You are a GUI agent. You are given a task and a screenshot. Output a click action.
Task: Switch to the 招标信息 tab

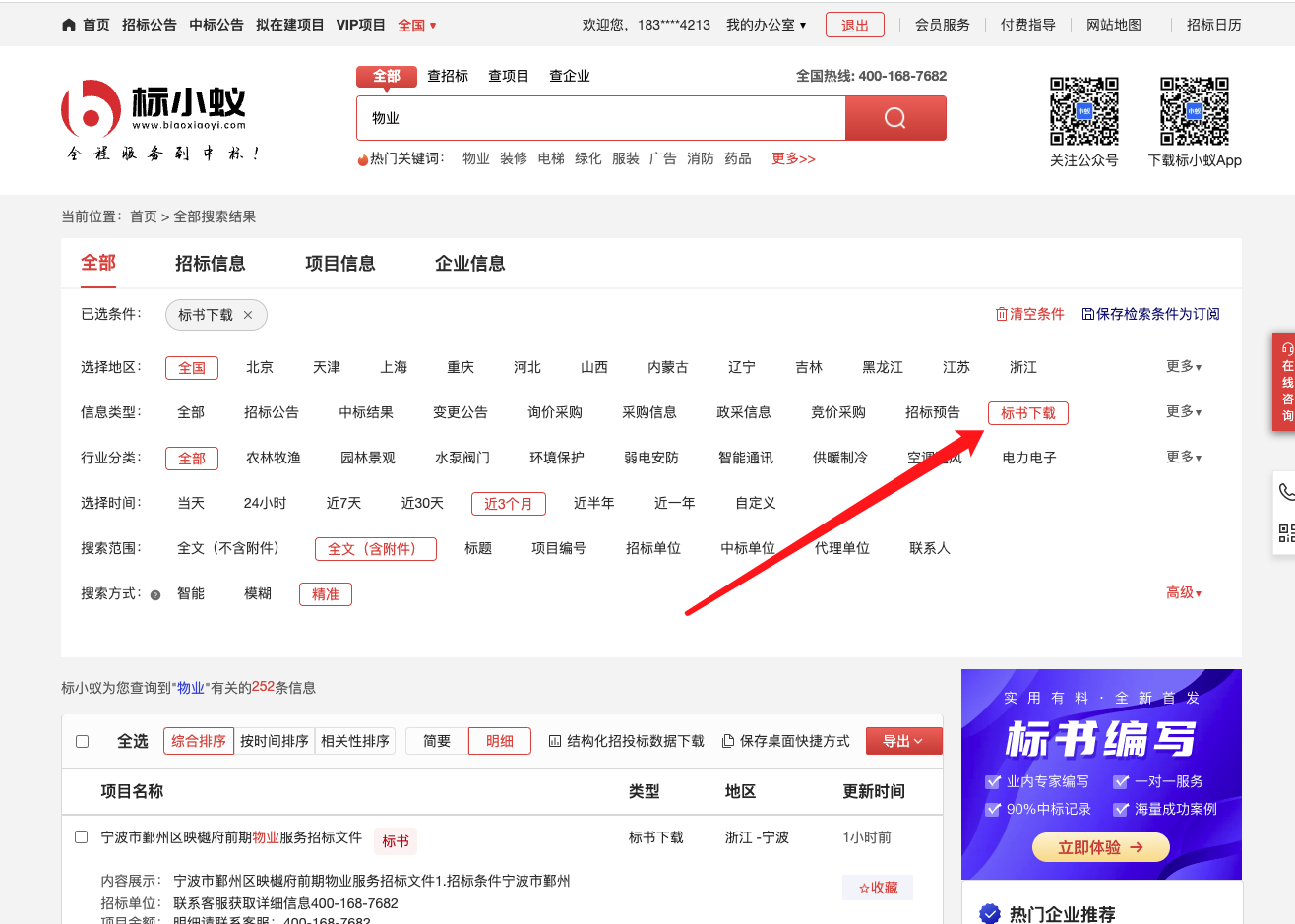[210, 263]
